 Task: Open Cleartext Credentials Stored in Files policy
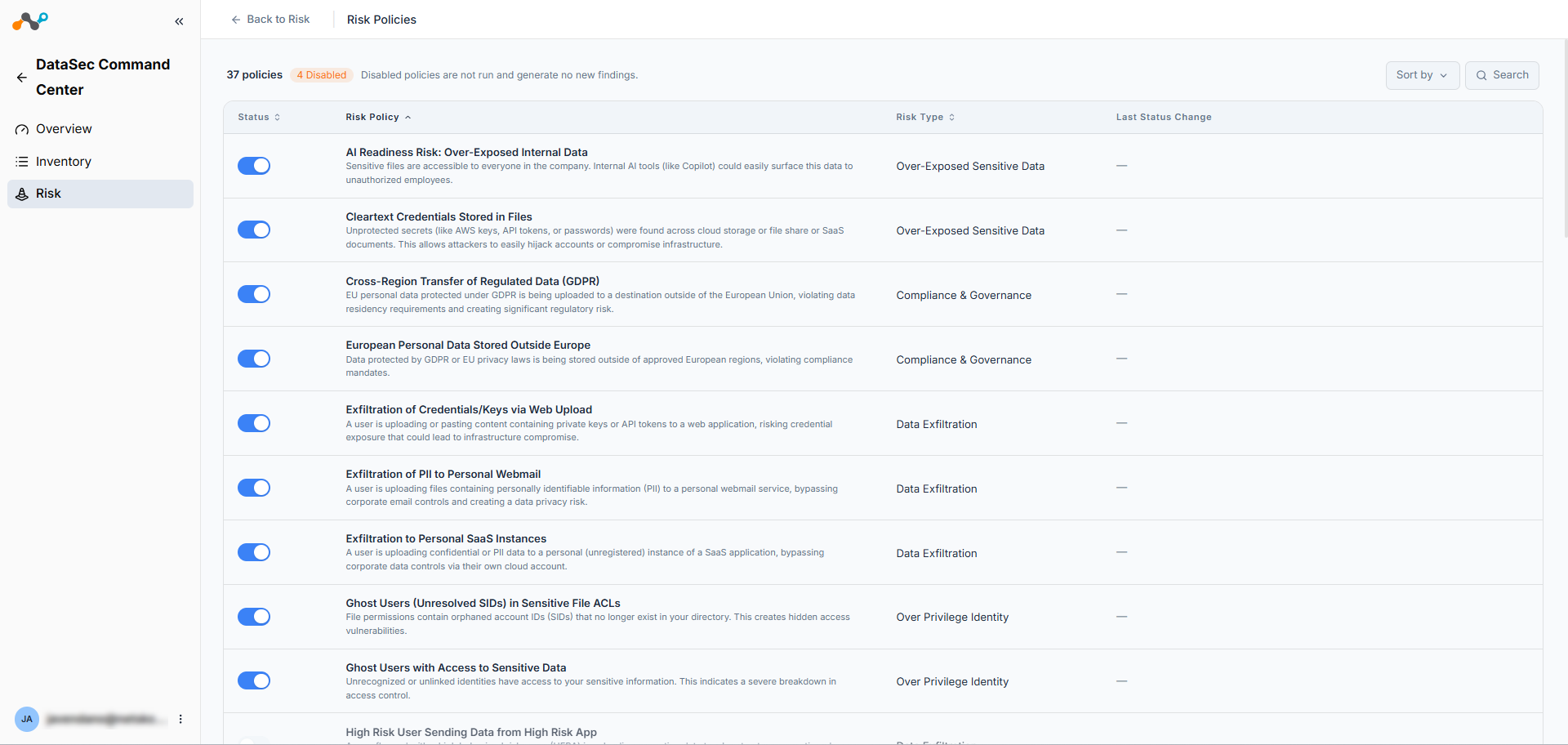point(439,217)
